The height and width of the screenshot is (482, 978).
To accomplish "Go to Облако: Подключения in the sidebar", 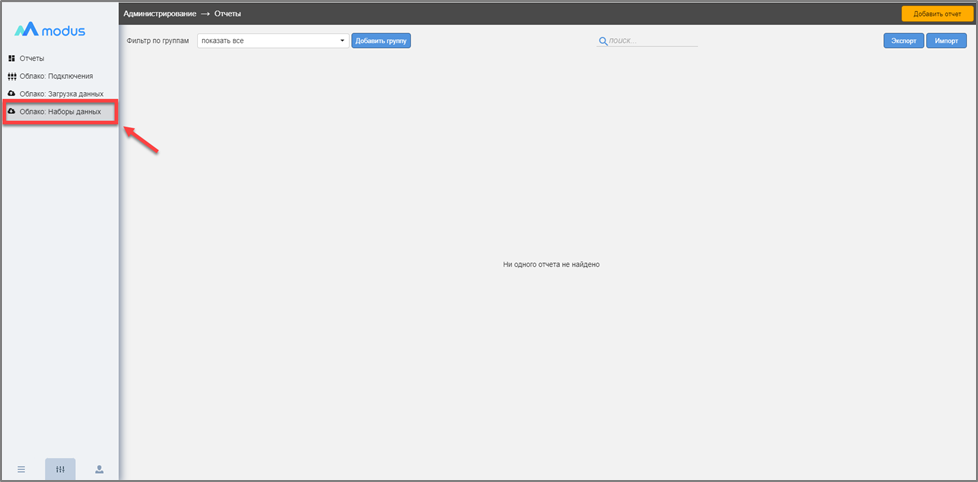I will pos(56,77).
